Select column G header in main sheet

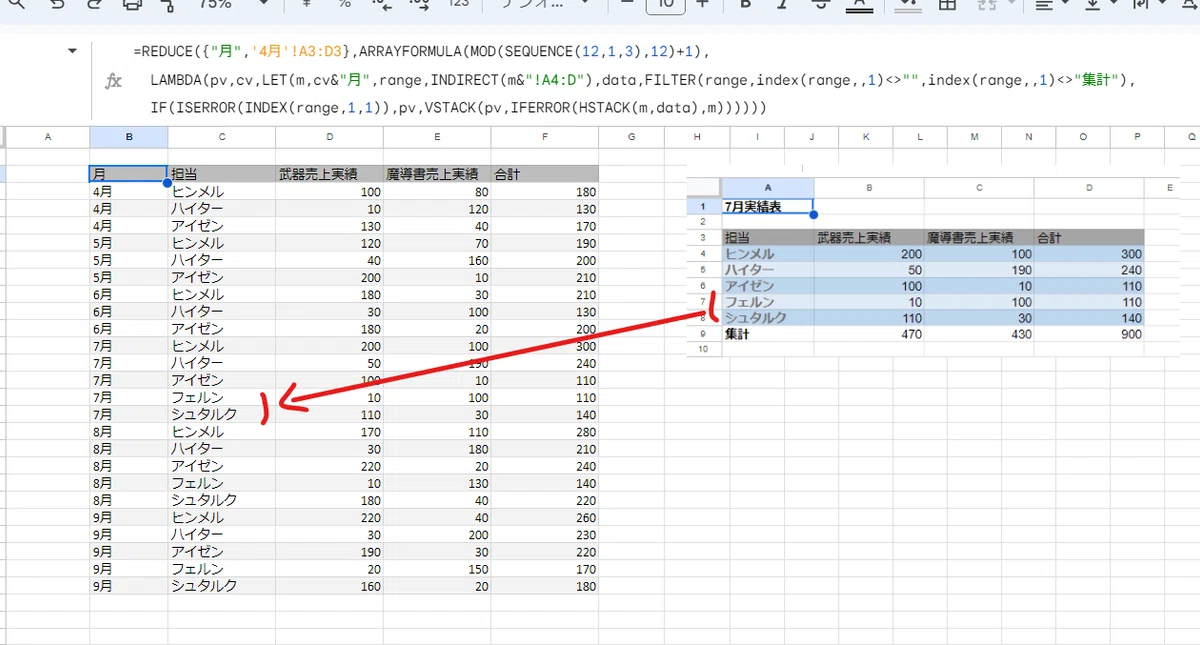632,137
